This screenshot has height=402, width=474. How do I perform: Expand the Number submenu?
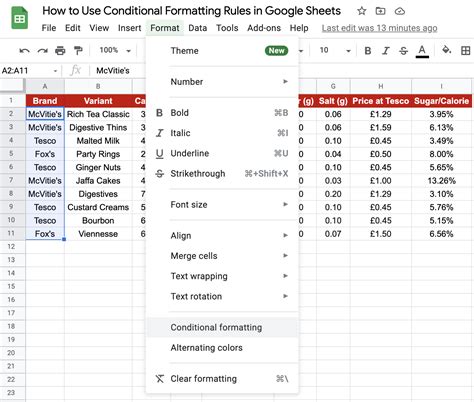coord(222,82)
